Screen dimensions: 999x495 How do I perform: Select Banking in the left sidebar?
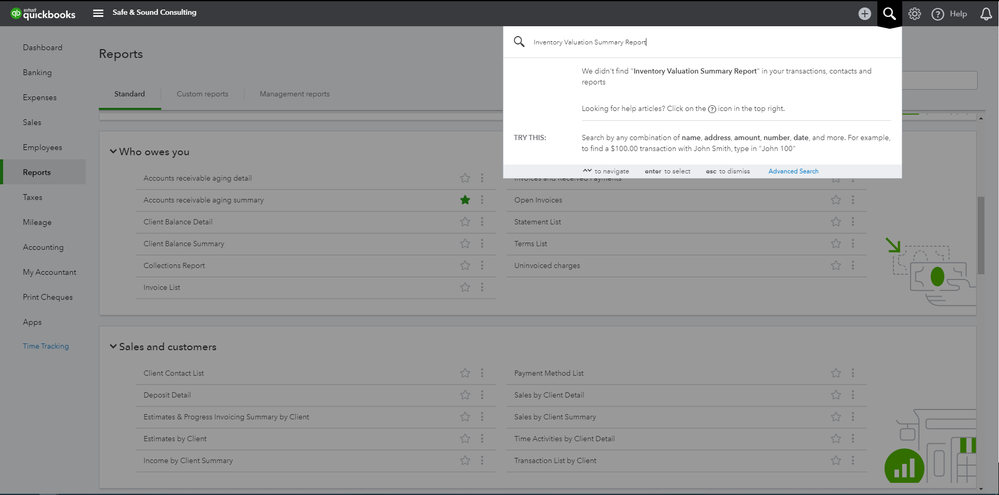(37, 73)
